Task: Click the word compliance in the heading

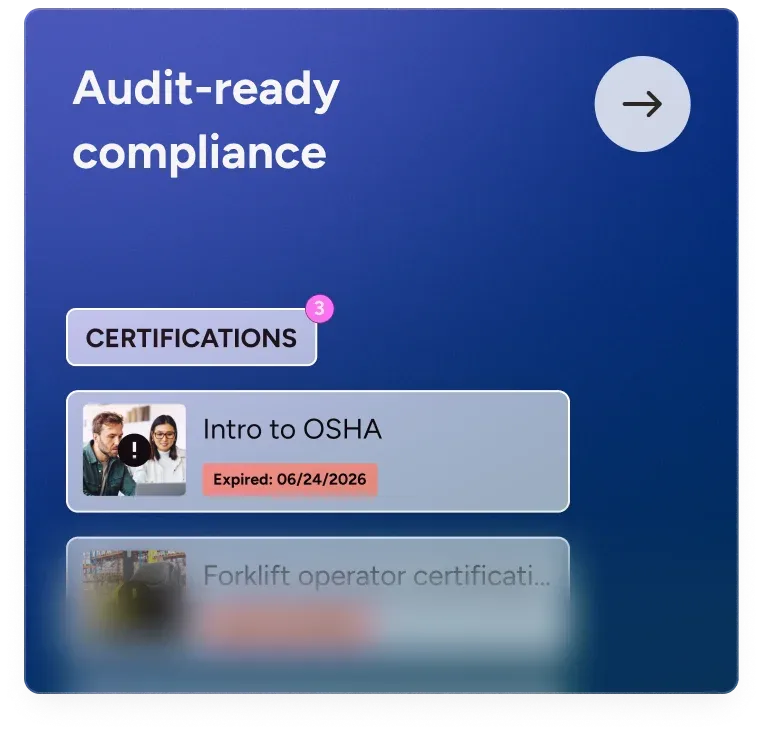Action: point(200,153)
